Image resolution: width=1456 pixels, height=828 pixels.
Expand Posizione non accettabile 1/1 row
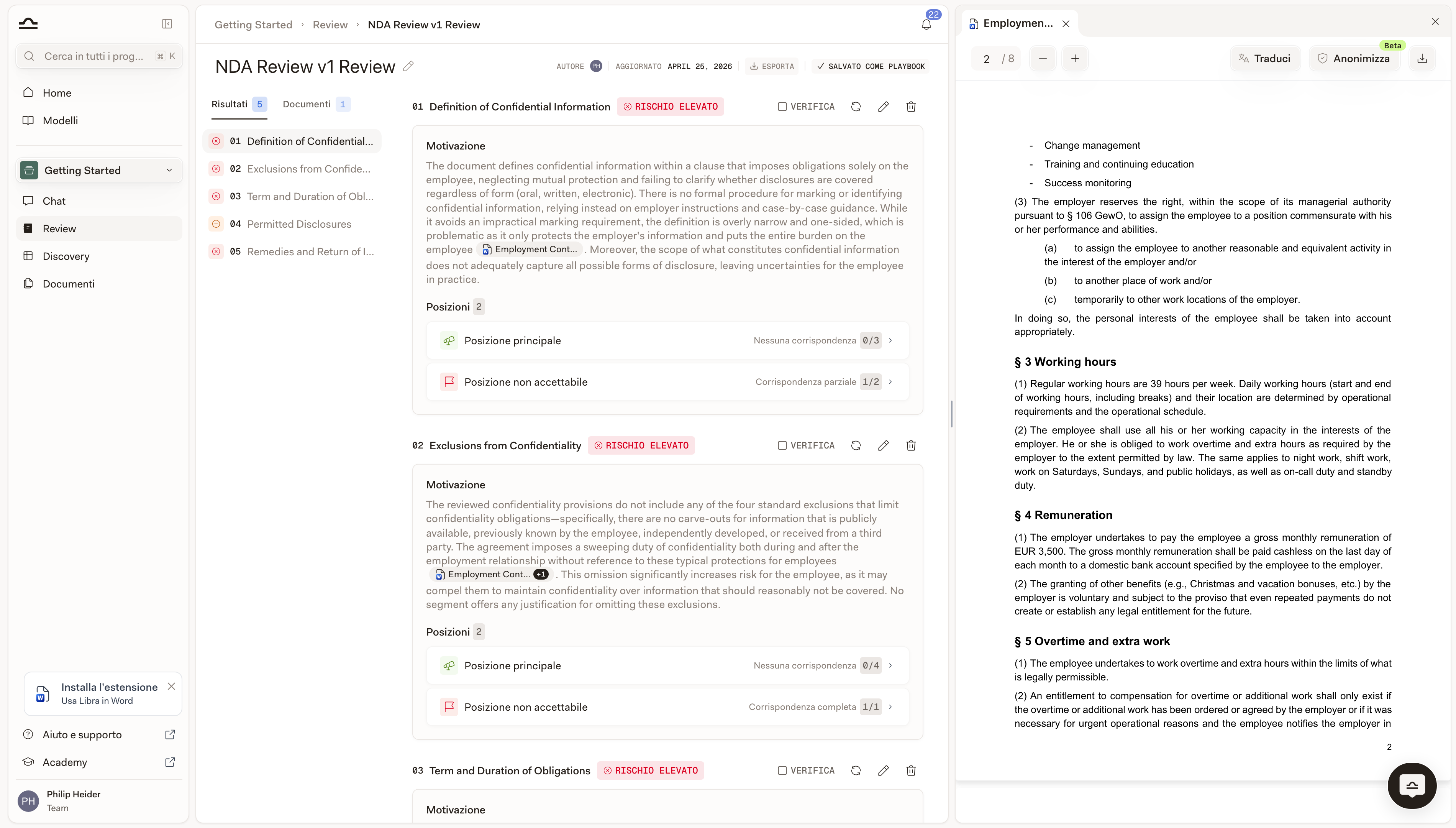[x=667, y=707]
